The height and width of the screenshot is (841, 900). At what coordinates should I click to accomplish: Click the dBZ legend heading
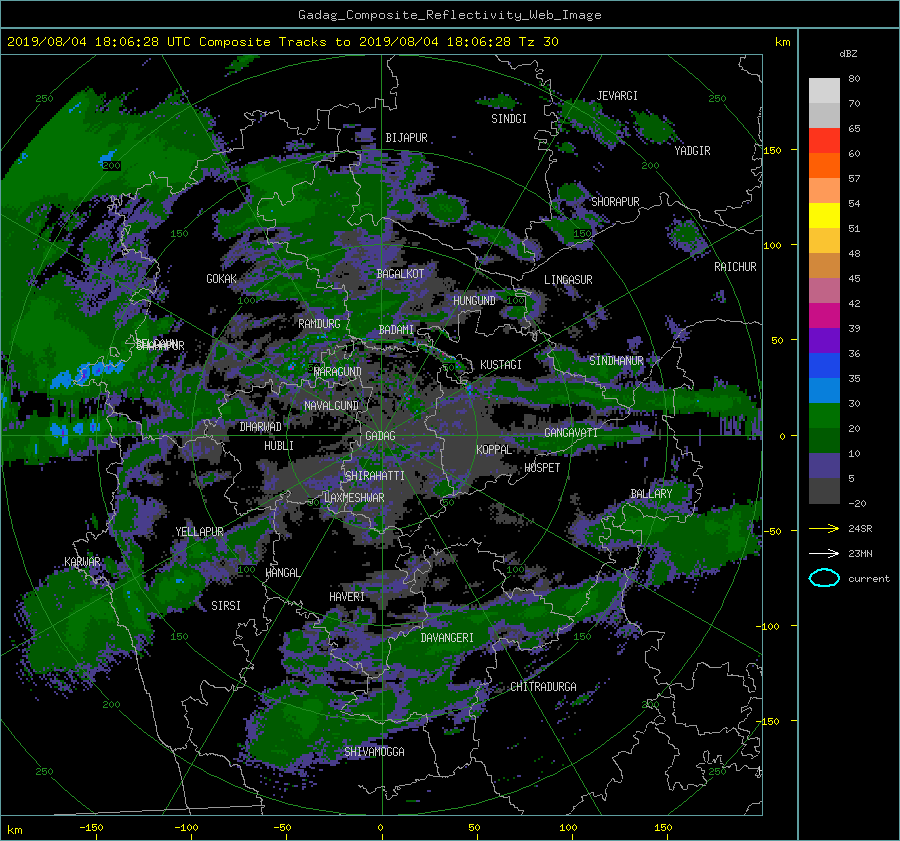coord(848,53)
